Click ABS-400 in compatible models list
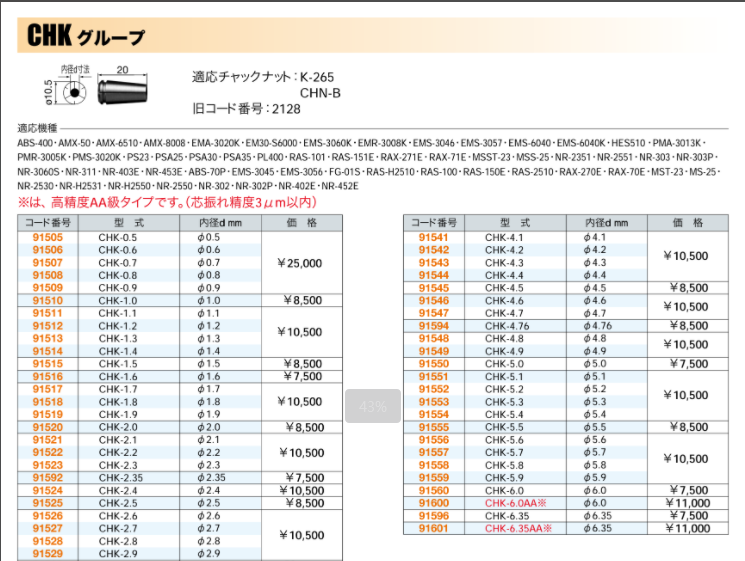745x561 pixels. (x=35, y=143)
